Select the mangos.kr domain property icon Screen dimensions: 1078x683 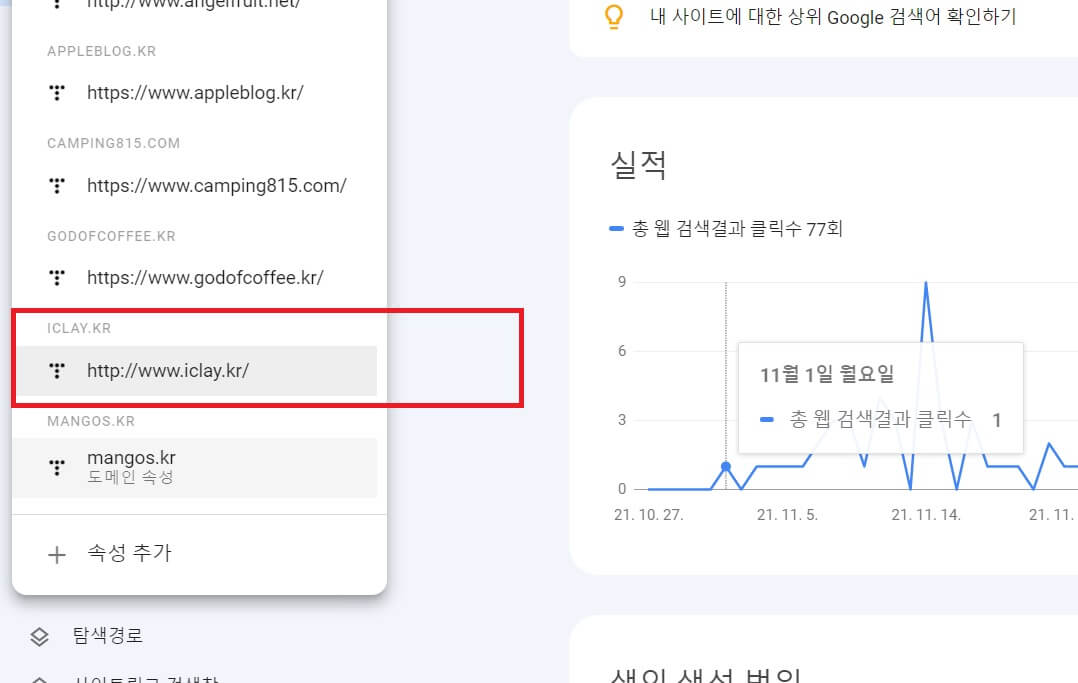coord(57,467)
